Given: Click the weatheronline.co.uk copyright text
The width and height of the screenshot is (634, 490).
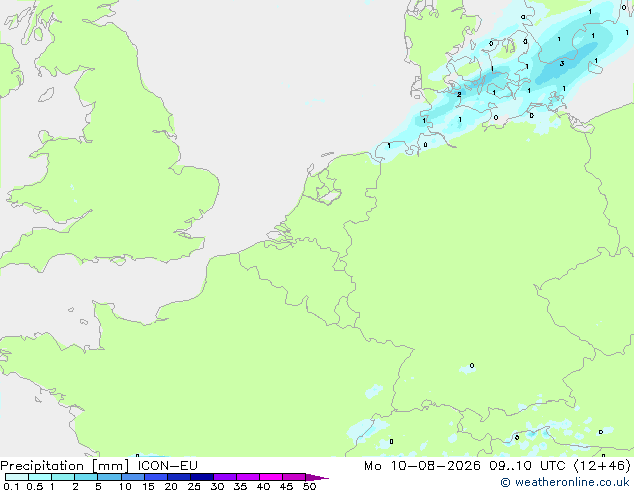Looking at the screenshot, I should click(x=565, y=482).
